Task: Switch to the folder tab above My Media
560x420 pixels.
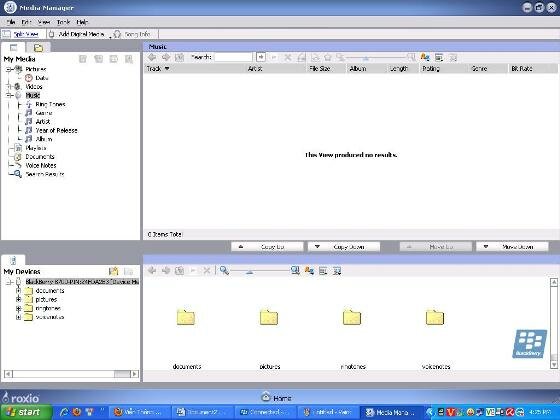Action: tap(38, 48)
